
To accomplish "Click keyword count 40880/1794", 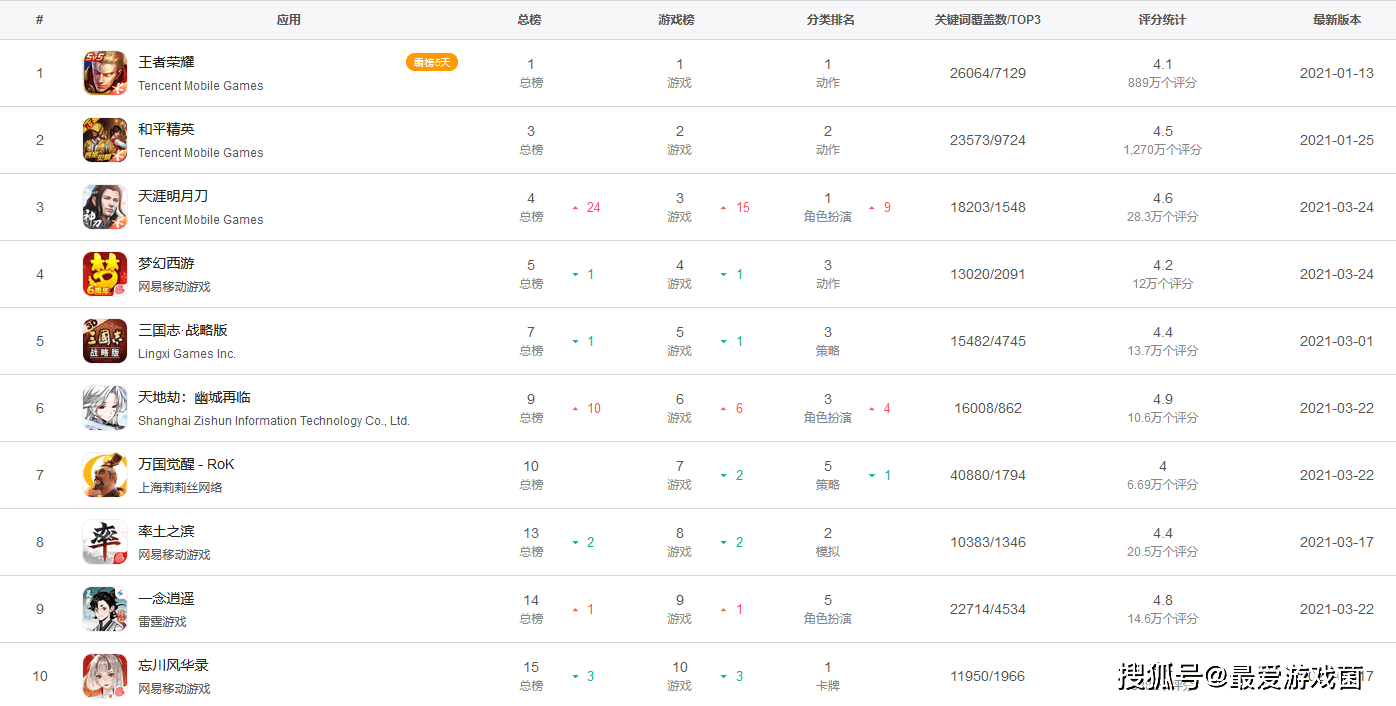I will [x=988, y=475].
